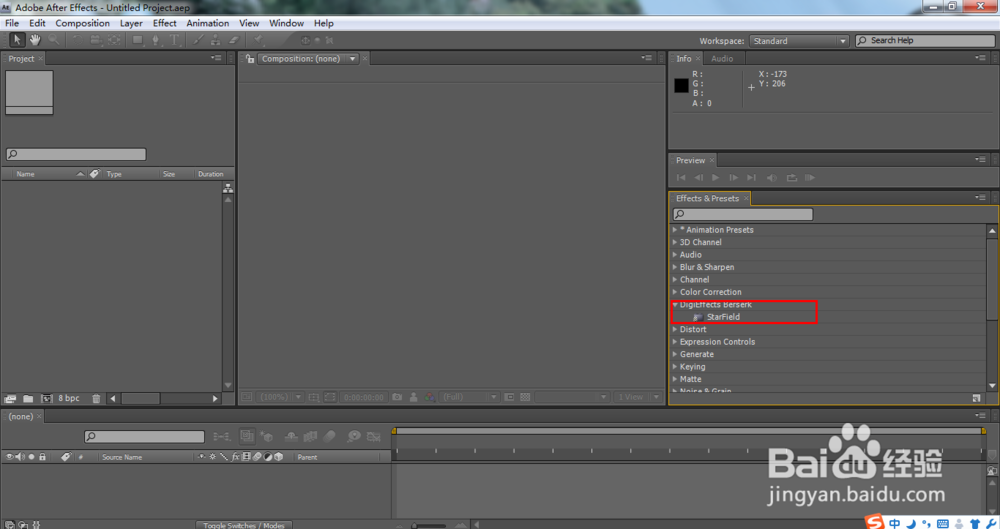
Task: Click Toggle Switches / Modes button
Action: pyautogui.click(x=244, y=525)
